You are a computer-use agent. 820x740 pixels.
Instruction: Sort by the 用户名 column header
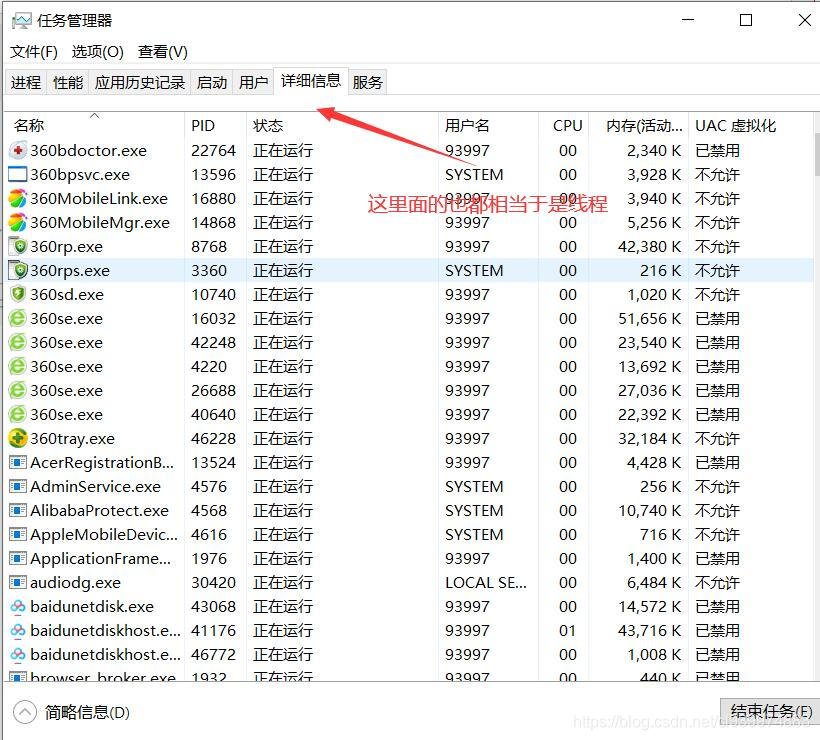(x=488, y=126)
